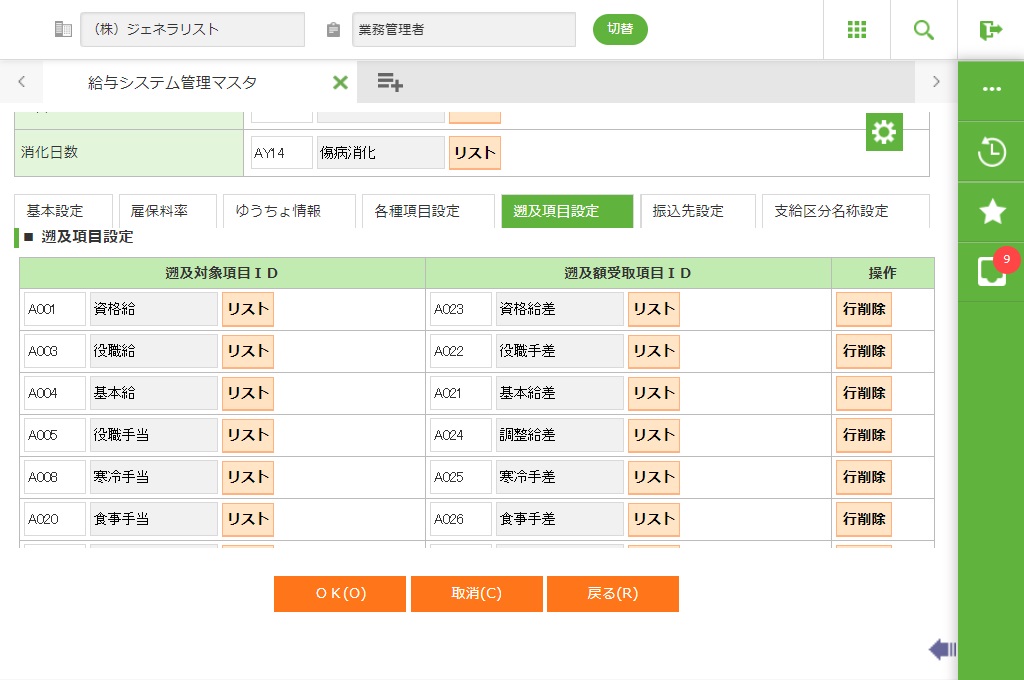Expand sidebar with the purple arrow

[x=941, y=650]
